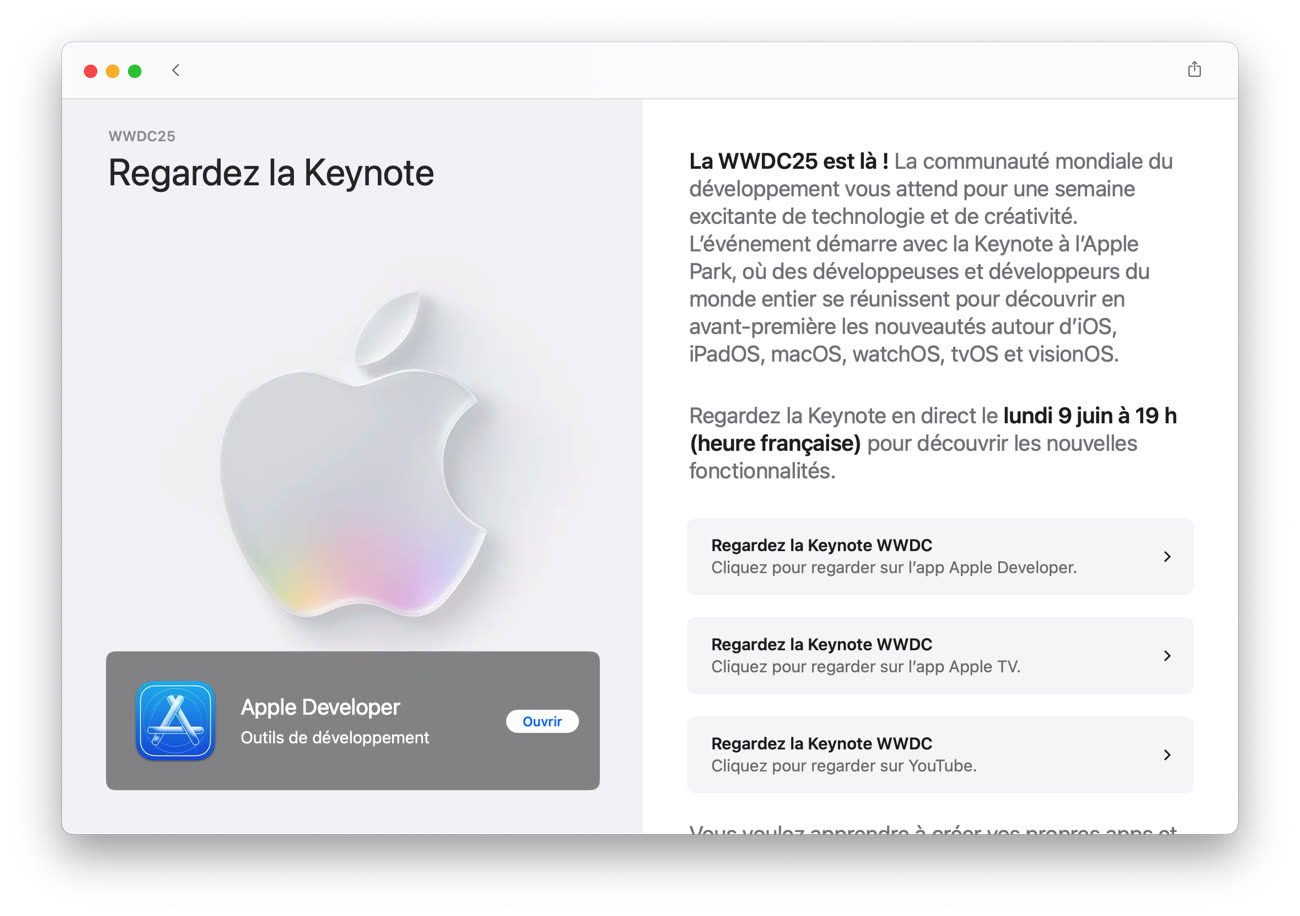
Task: Click the 'Regardez la Keynote' heading
Action: click(x=271, y=173)
